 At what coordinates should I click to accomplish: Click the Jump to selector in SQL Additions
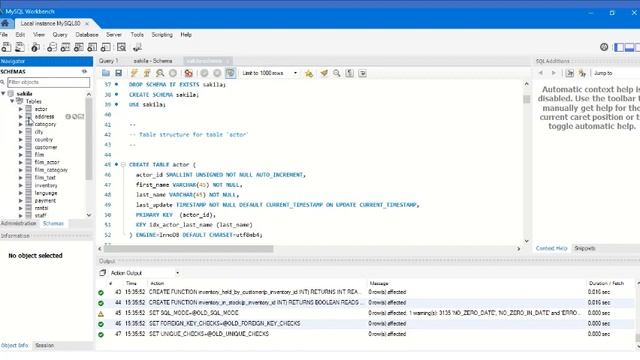tap(616, 73)
